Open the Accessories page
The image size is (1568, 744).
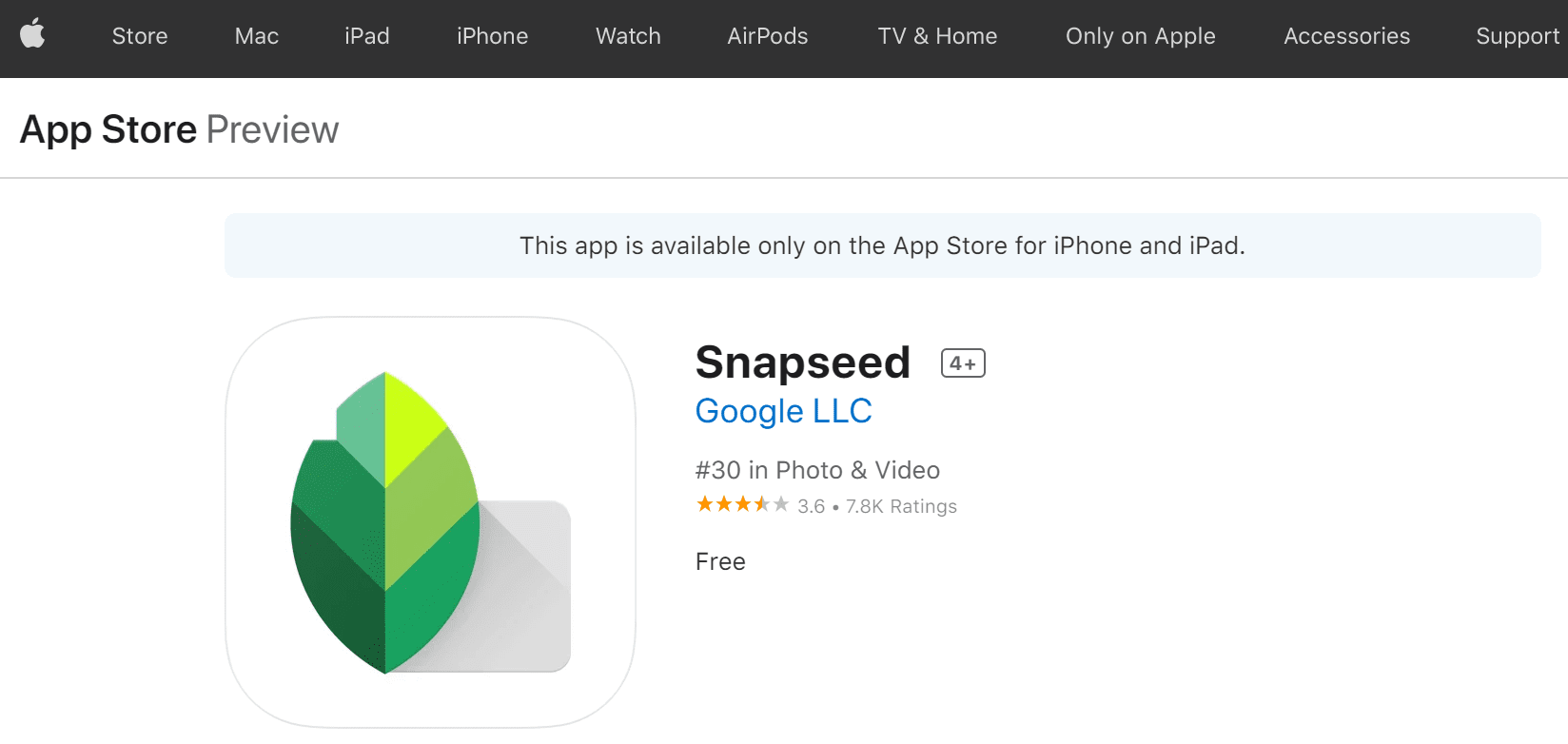coord(1346,37)
